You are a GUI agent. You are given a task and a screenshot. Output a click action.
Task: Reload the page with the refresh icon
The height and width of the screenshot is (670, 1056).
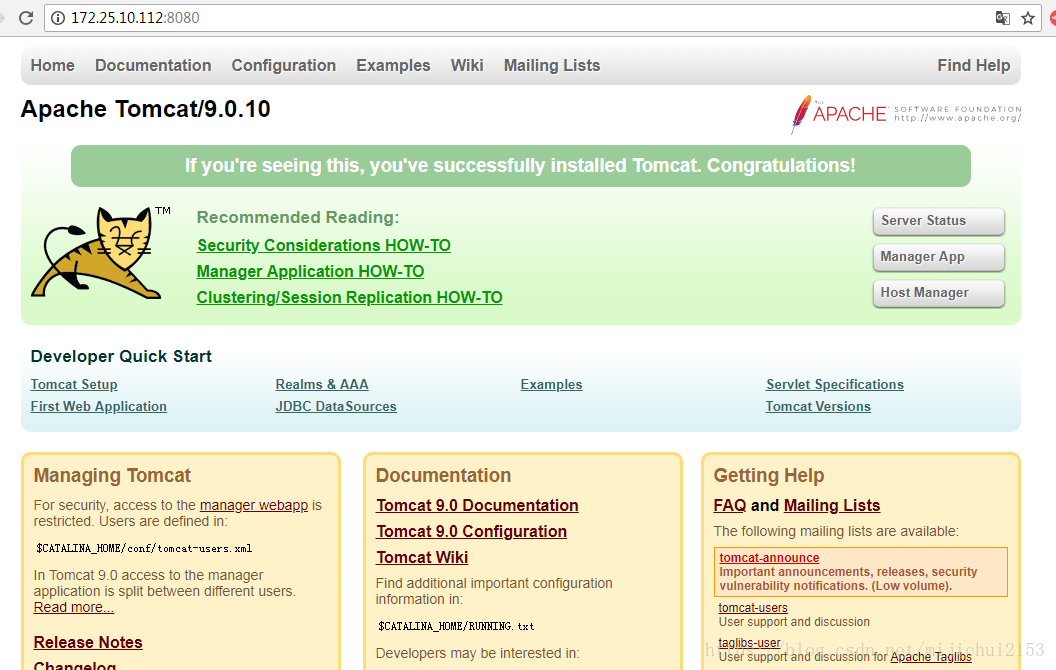(x=26, y=18)
